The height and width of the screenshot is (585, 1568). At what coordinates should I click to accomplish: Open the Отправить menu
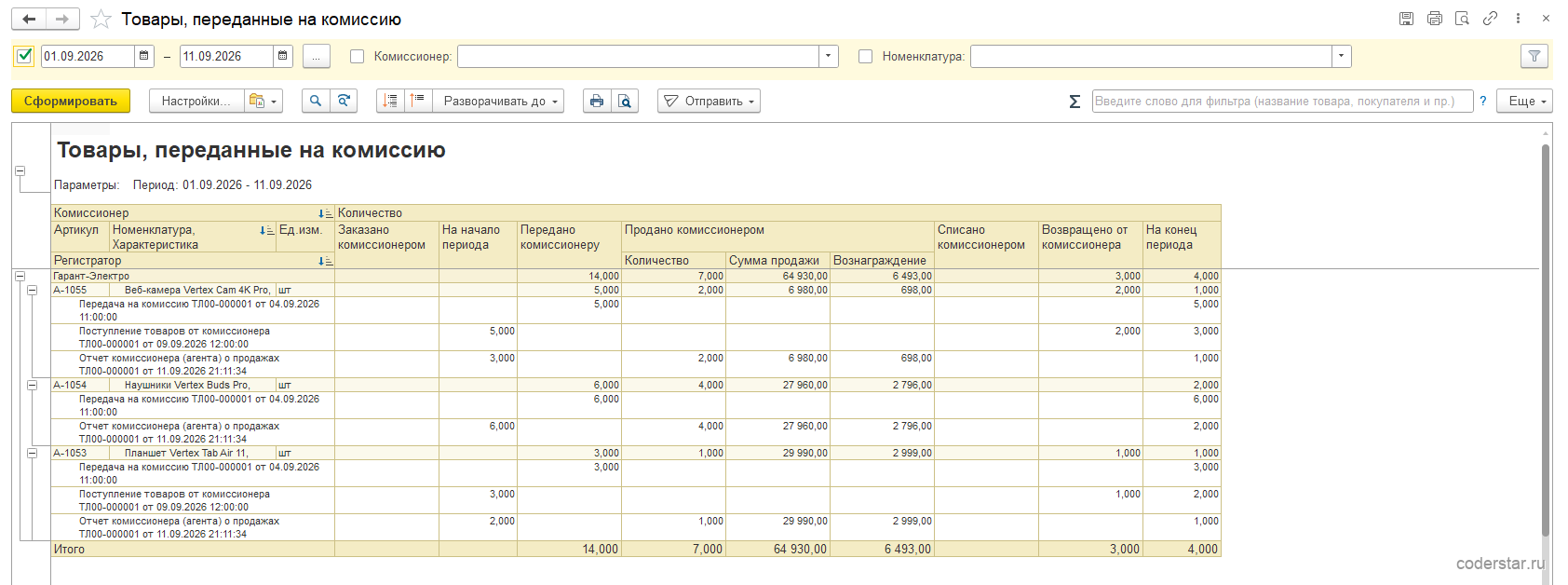coord(709,101)
